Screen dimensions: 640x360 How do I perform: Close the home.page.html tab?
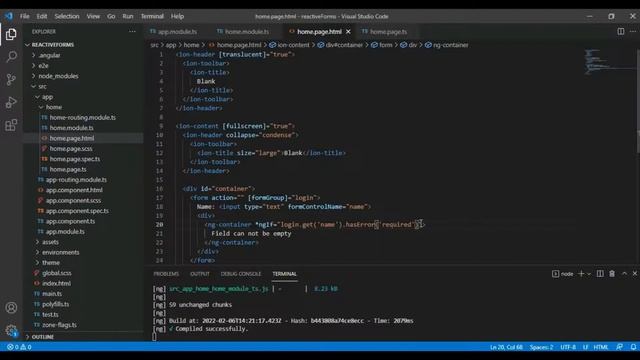(348, 31)
